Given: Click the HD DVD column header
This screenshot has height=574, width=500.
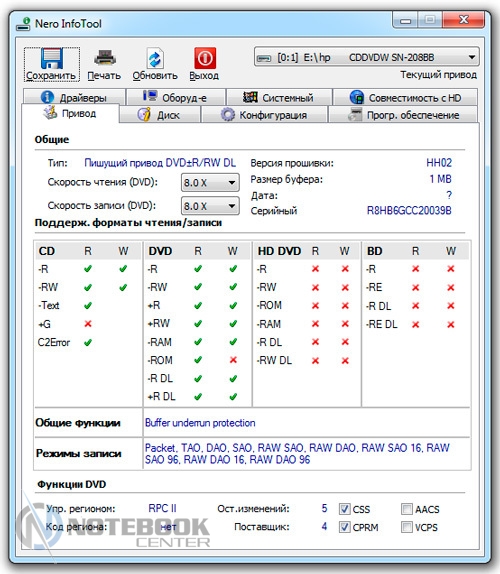Looking at the screenshot, I should tap(279, 251).
